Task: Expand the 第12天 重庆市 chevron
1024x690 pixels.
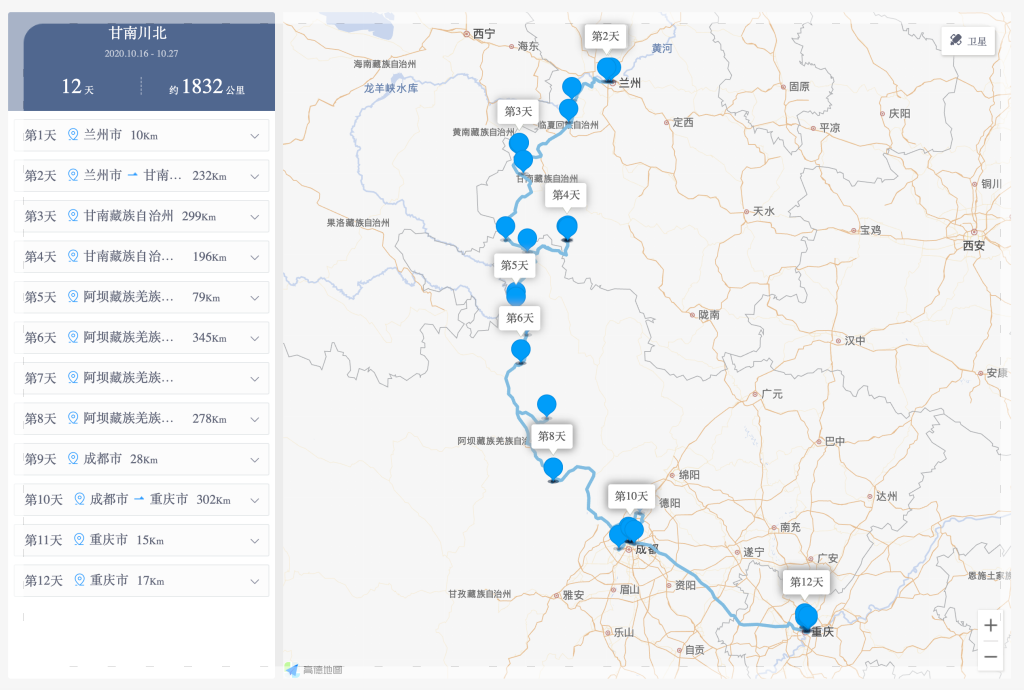Action: coord(255,581)
